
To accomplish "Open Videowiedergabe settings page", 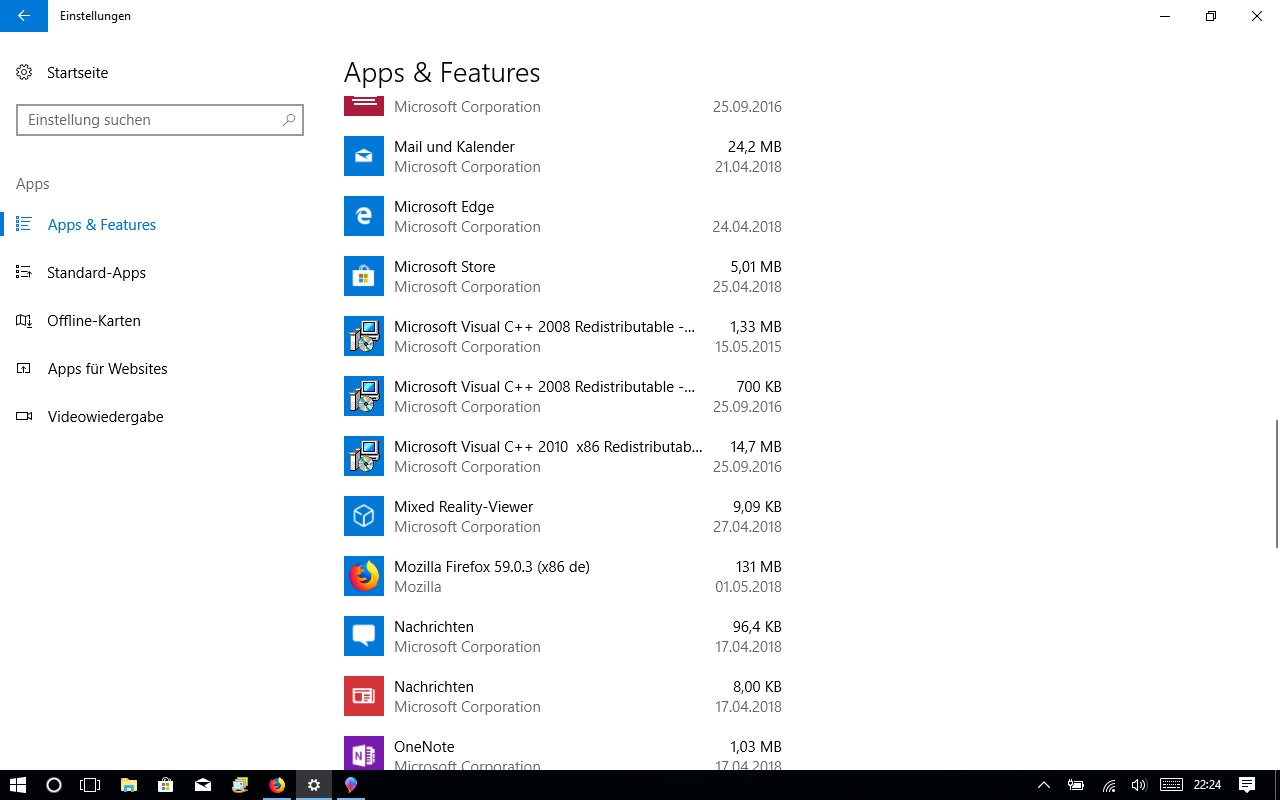I will coord(105,417).
